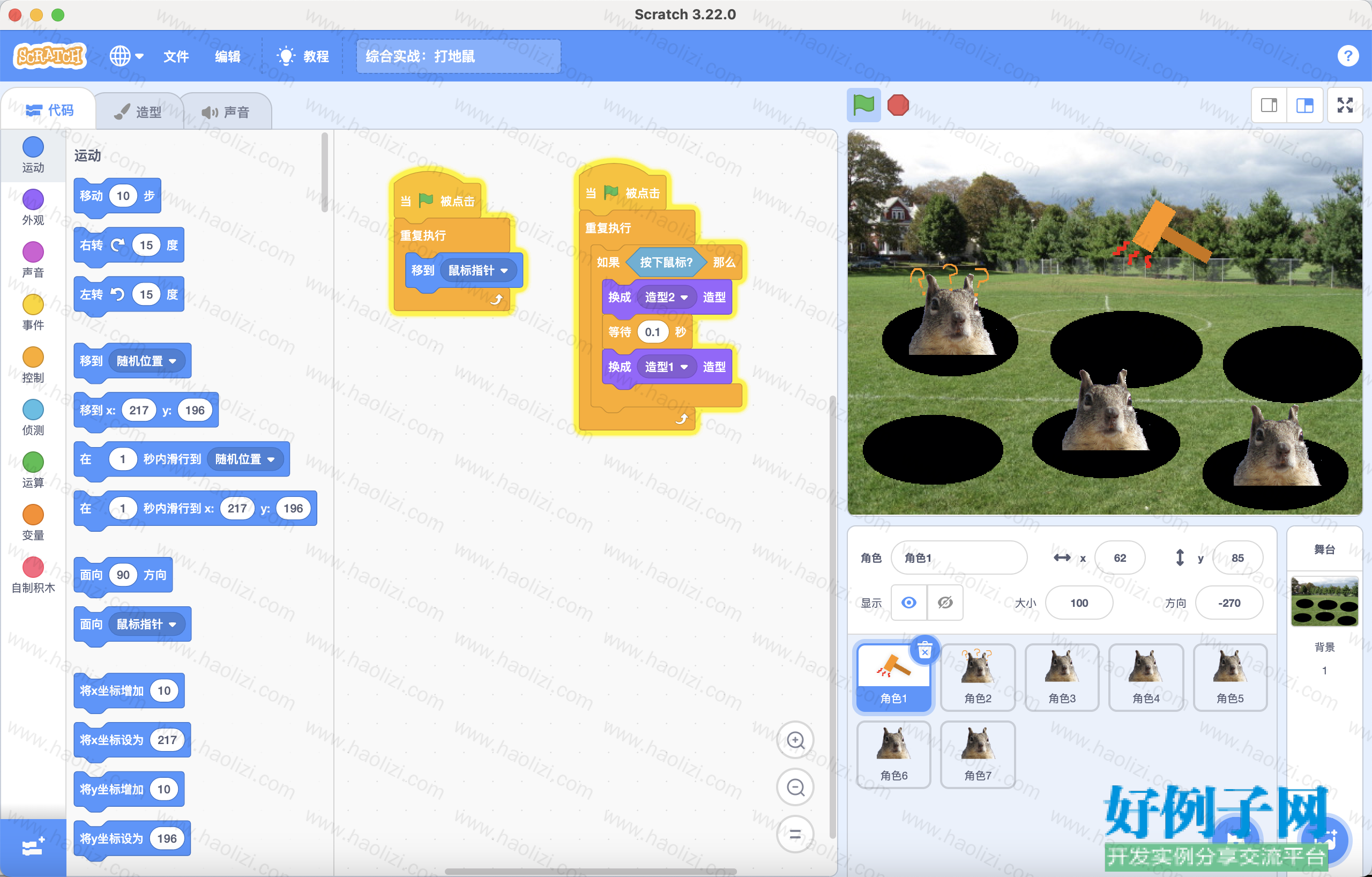Open the 教程 tutorials

point(303,56)
